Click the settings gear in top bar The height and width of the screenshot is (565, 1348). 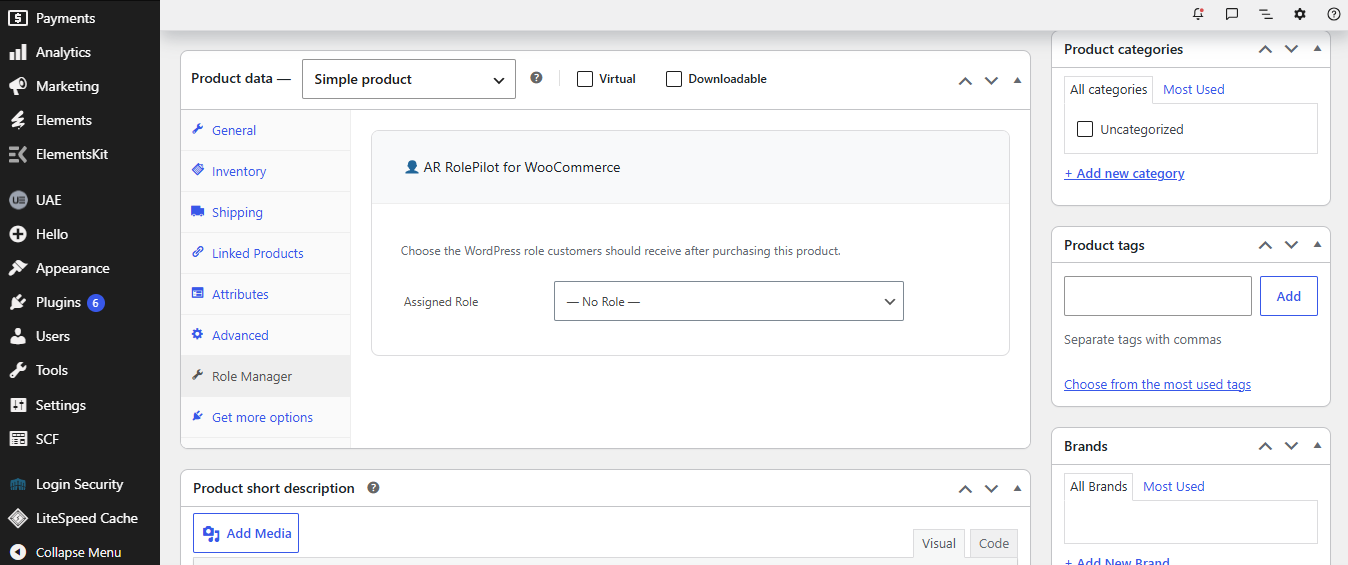(x=1300, y=14)
